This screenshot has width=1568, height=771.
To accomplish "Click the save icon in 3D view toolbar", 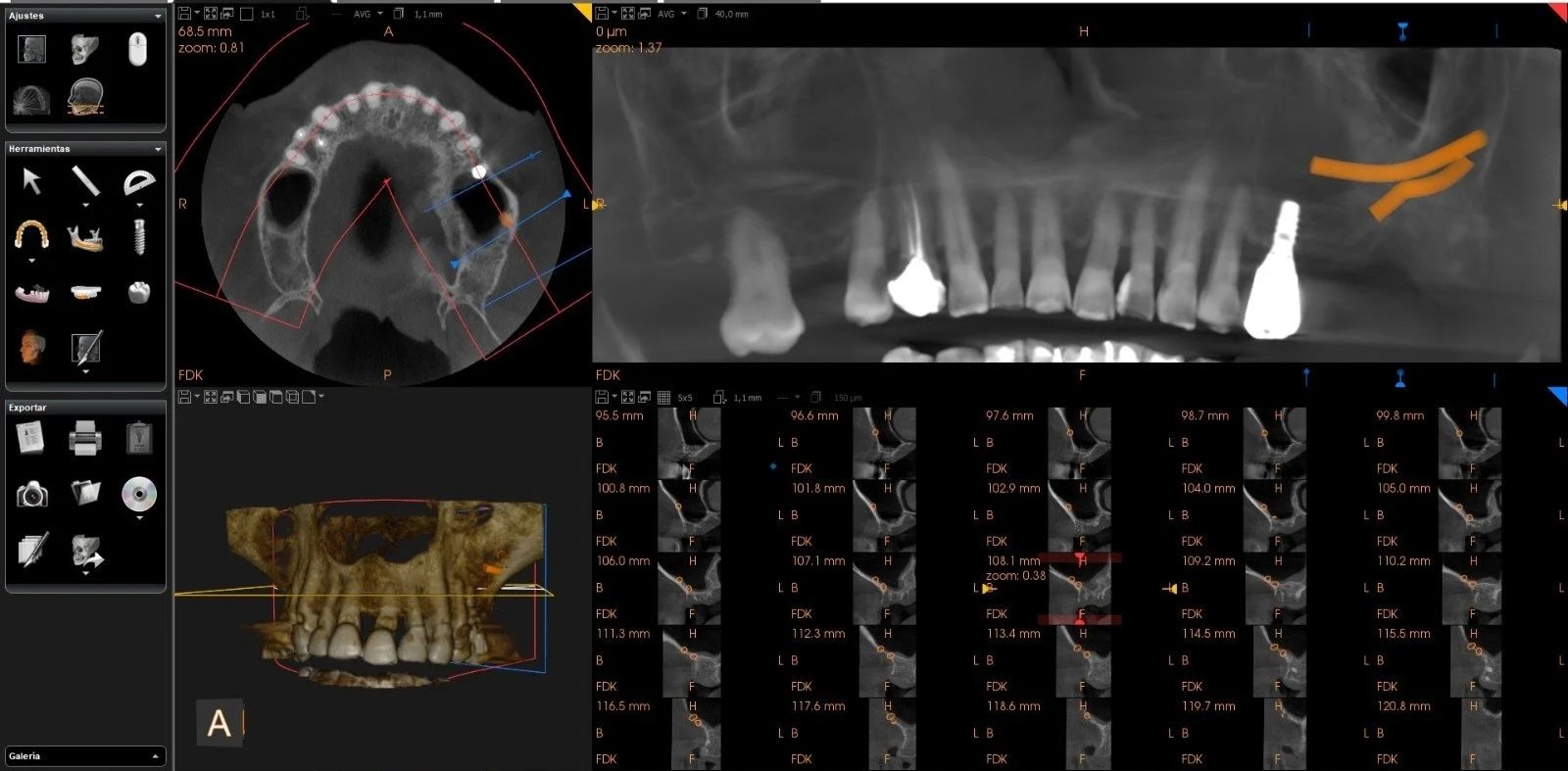I will 185,397.
